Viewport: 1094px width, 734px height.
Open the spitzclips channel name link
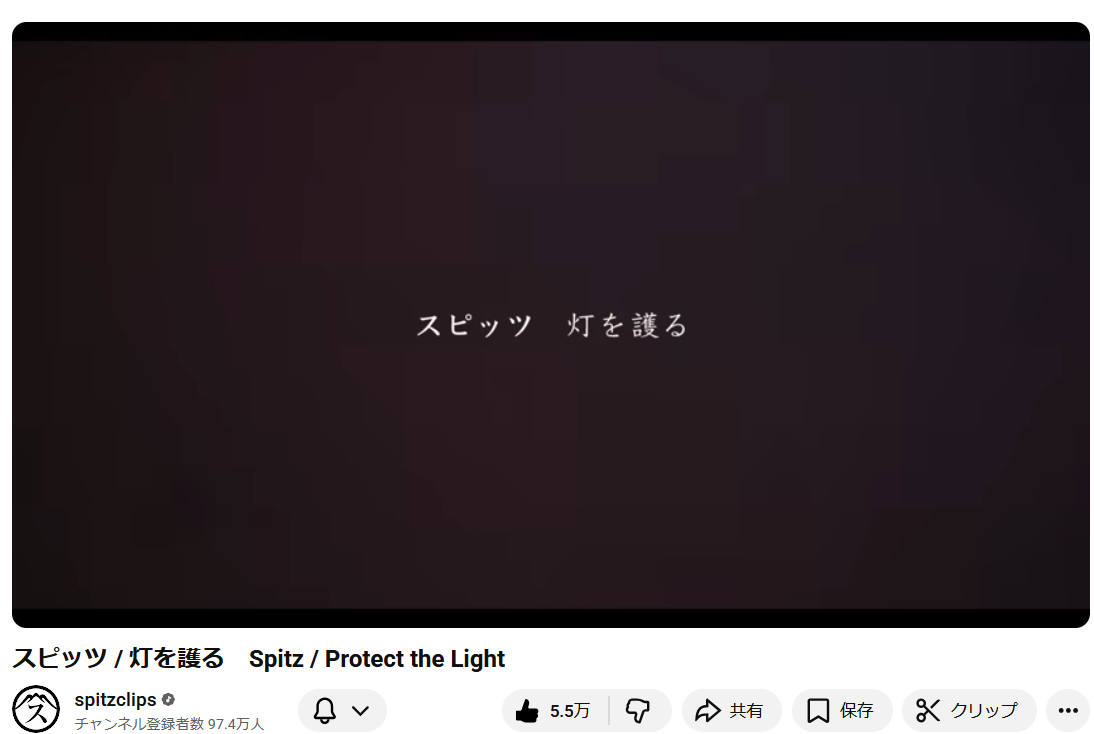(115, 699)
